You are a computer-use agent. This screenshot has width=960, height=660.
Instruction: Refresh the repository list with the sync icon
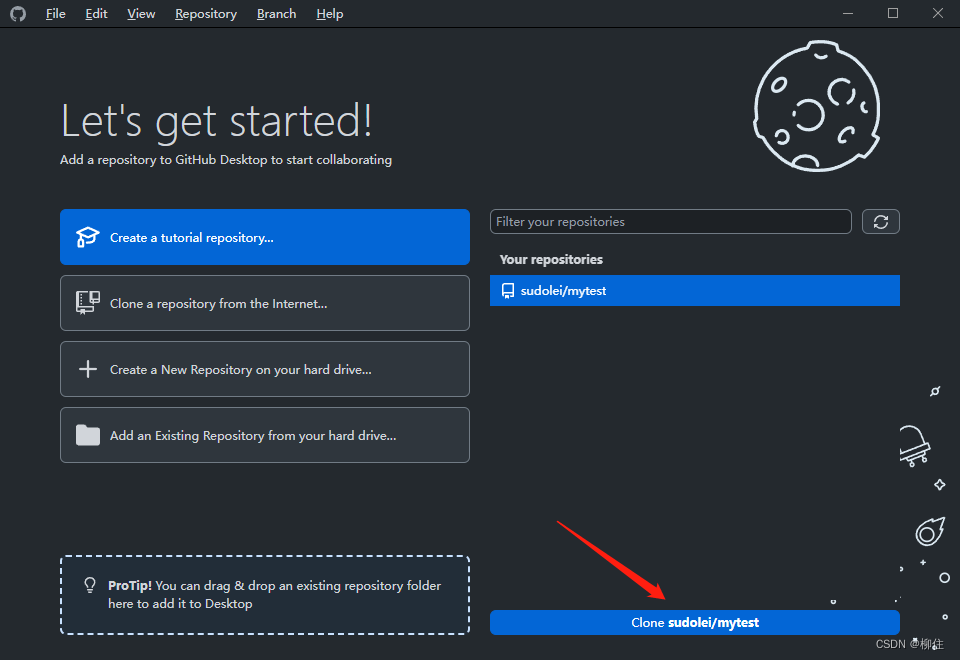click(x=880, y=222)
